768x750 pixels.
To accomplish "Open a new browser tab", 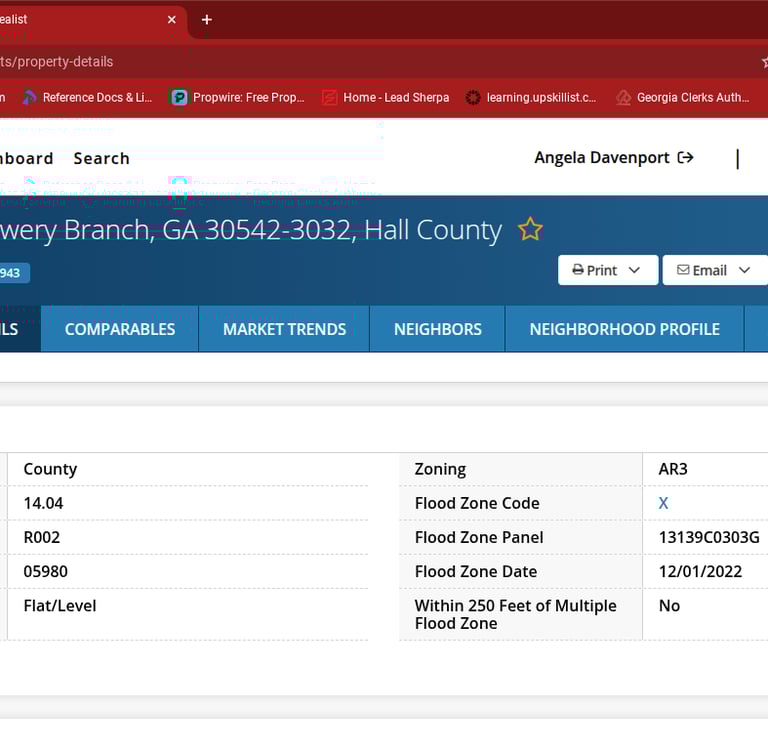I will coord(207,20).
